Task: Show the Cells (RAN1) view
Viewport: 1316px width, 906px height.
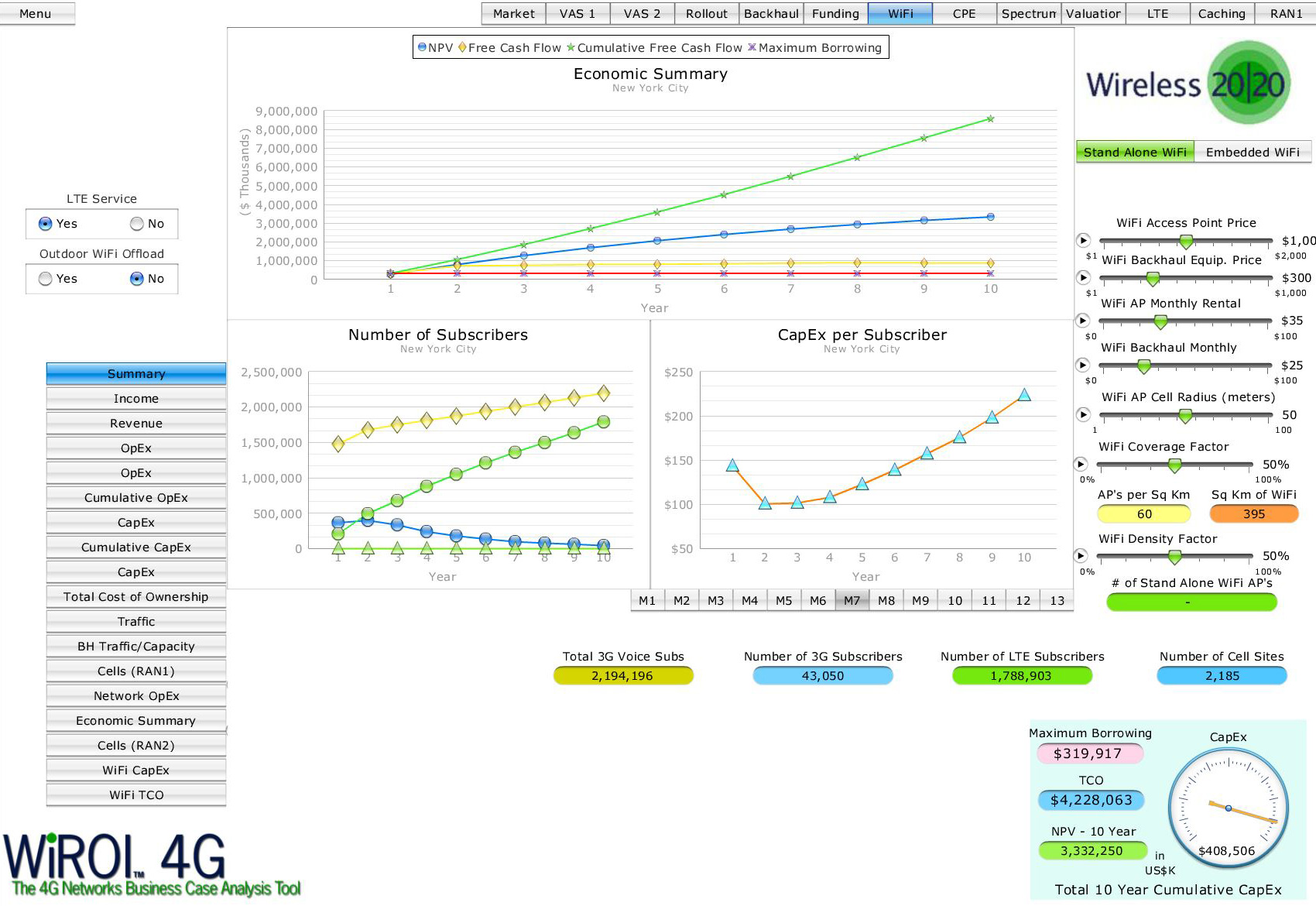Action: (x=136, y=671)
